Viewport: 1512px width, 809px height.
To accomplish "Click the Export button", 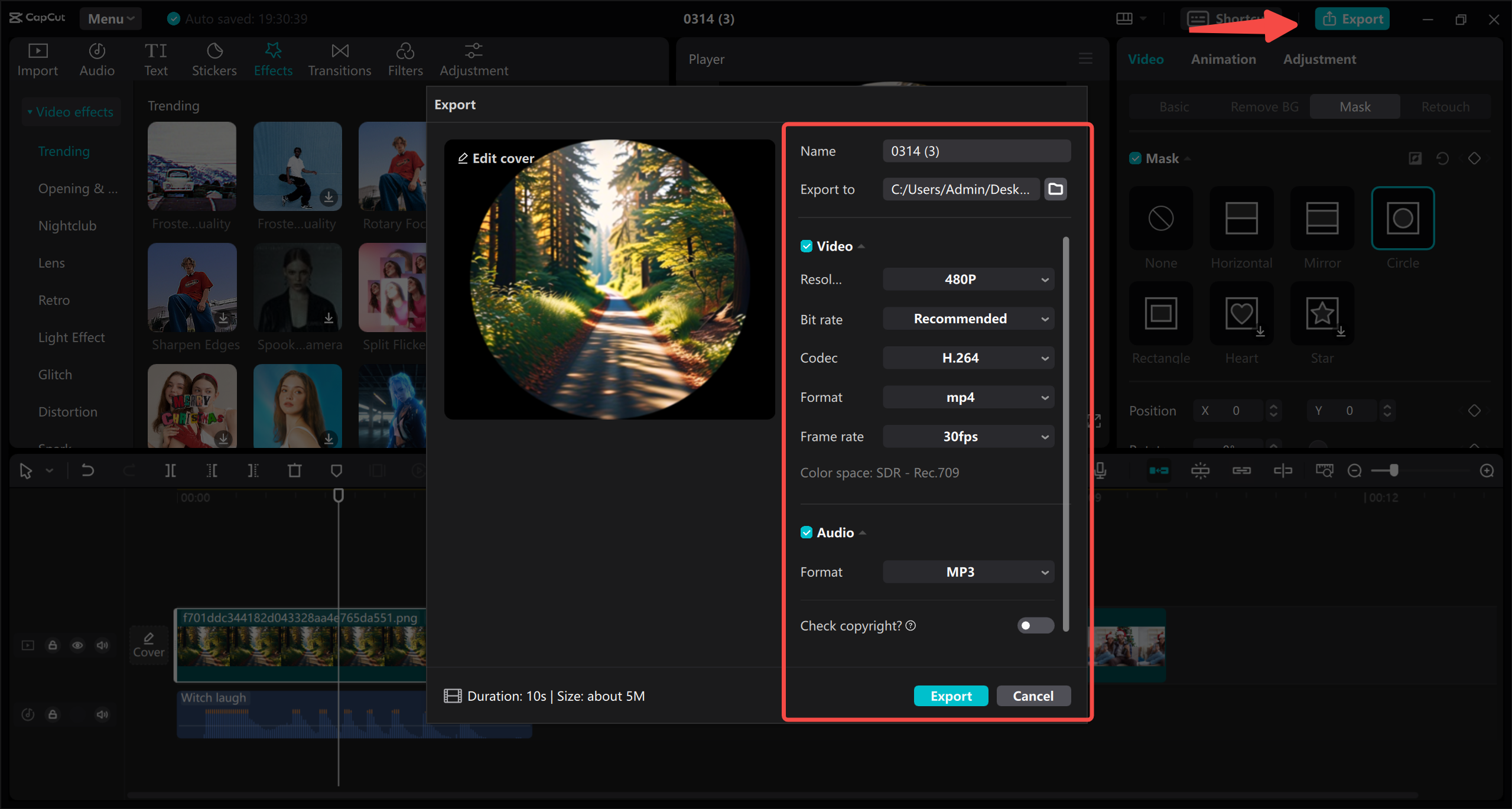I will (950, 696).
